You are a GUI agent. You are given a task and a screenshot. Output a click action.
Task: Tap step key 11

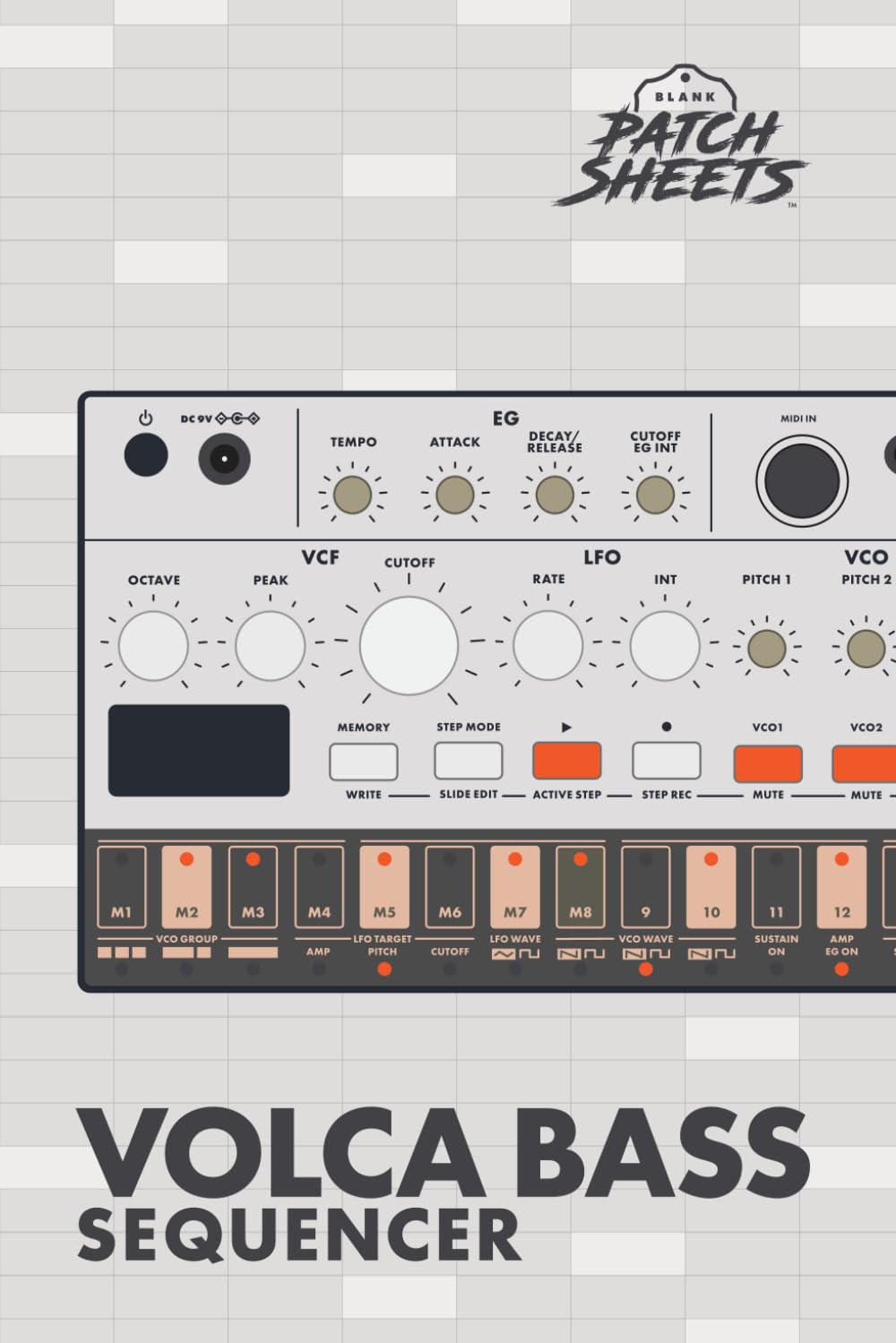pyautogui.click(x=777, y=887)
